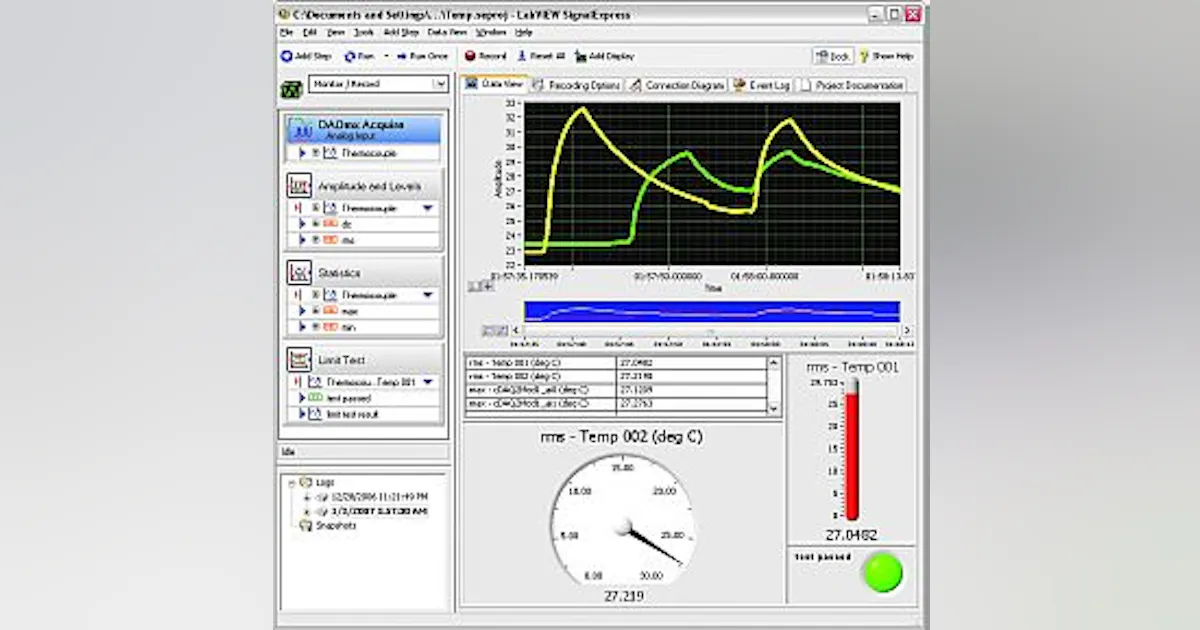Image resolution: width=1200 pixels, height=630 pixels.
Task: Select the Limit Test step icon
Action: coord(299,358)
